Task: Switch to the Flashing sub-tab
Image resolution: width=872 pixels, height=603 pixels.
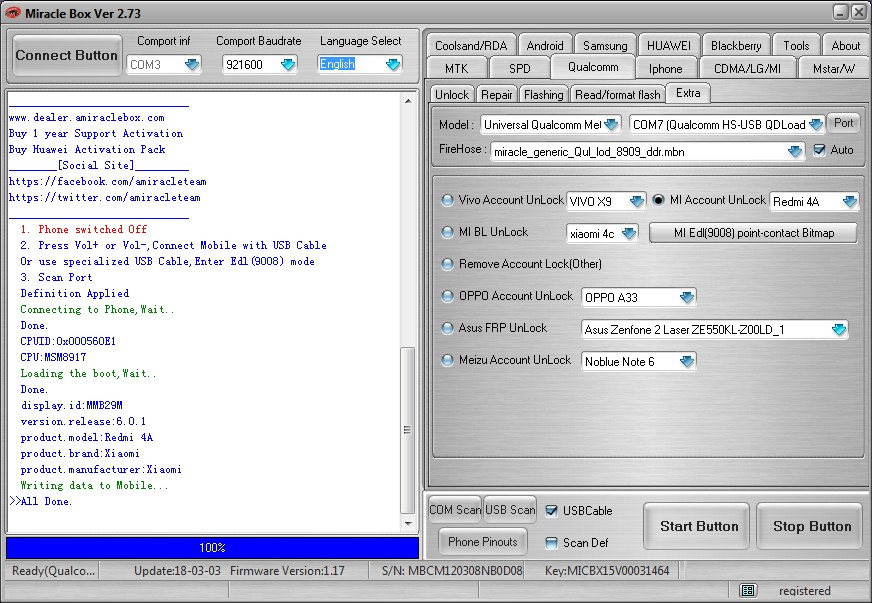Action: pyautogui.click(x=543, y=95)
